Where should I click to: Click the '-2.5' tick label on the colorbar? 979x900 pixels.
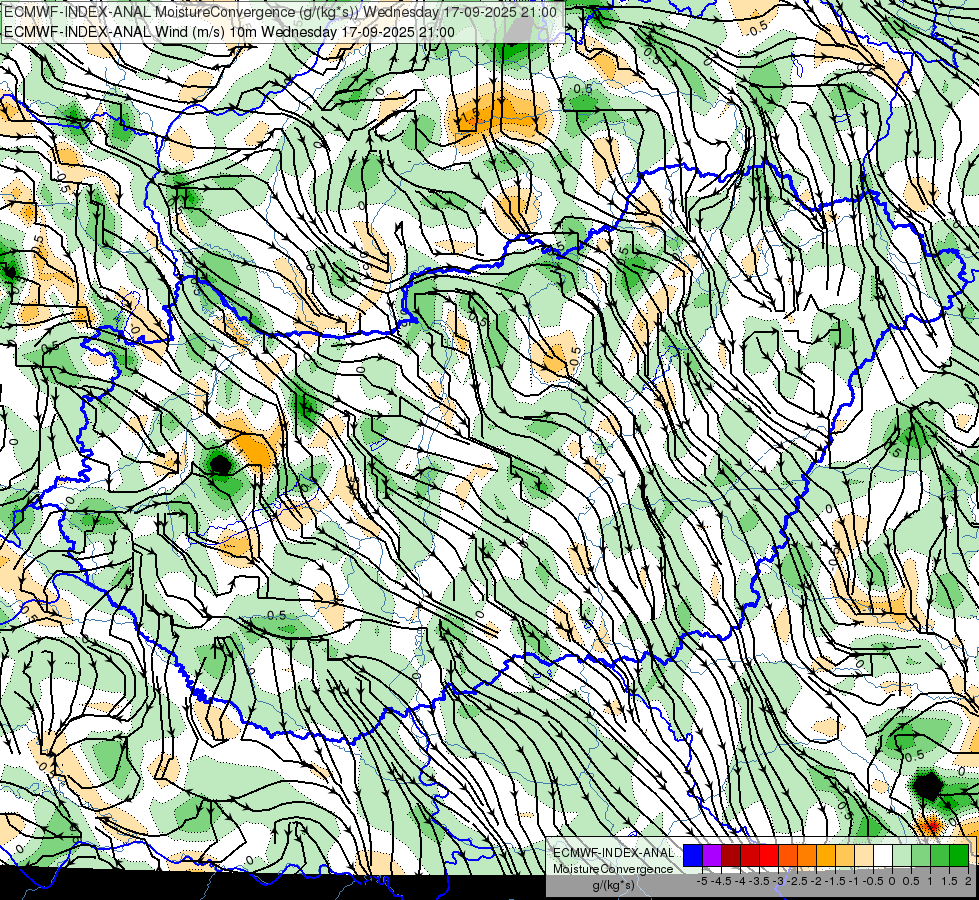point(797,881)
